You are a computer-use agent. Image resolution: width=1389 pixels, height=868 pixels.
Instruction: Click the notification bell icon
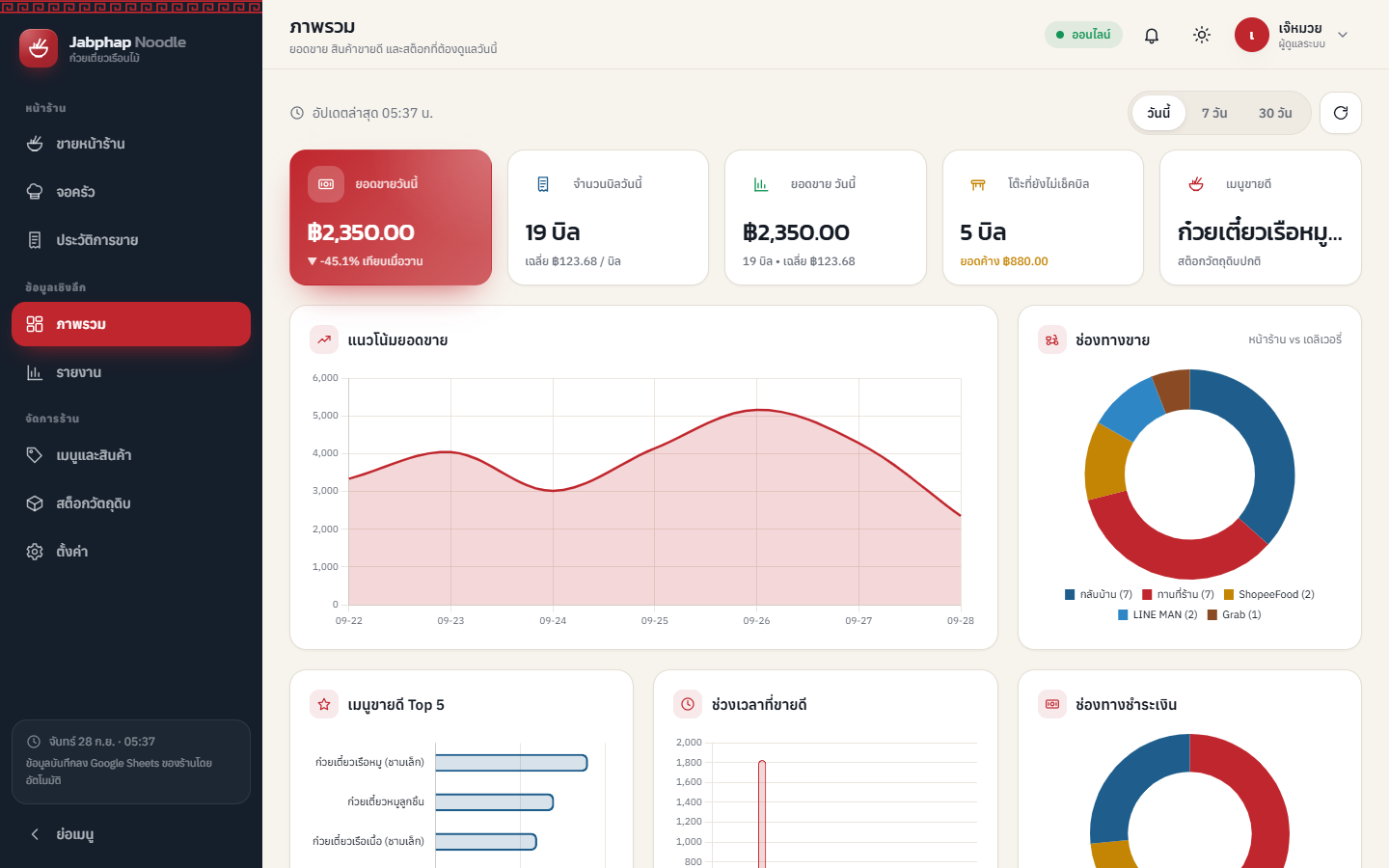1152,35
